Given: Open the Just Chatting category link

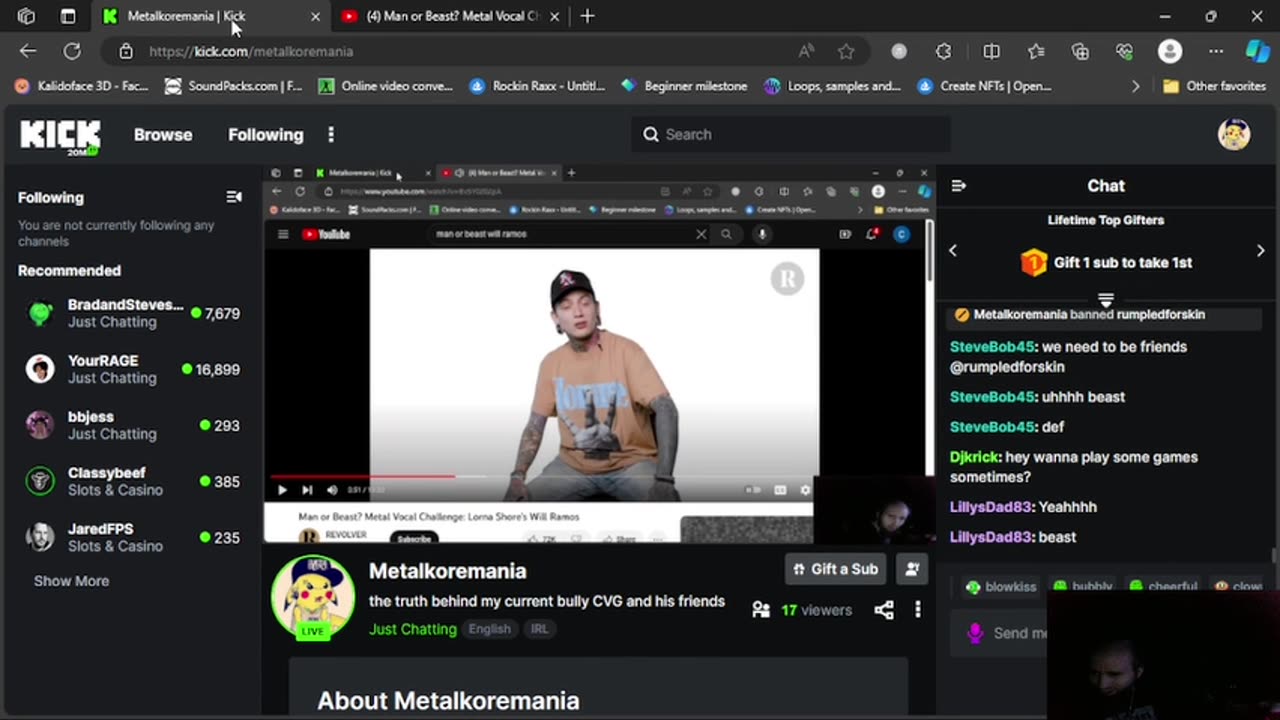Looking at the screenshot, I should pos(412,629).
